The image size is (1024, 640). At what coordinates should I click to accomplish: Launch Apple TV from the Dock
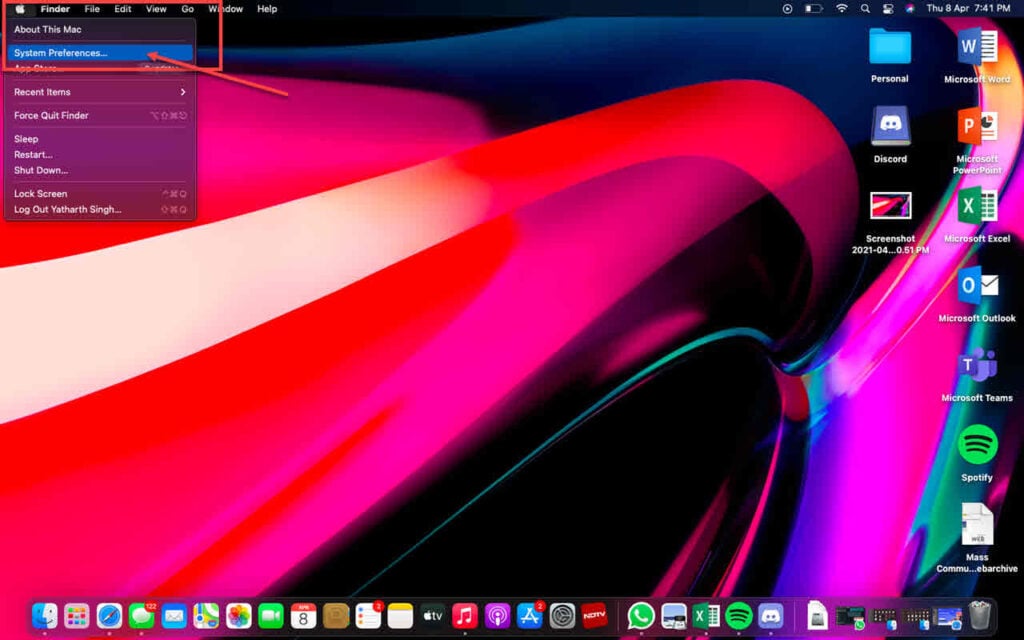click(433, 616)
